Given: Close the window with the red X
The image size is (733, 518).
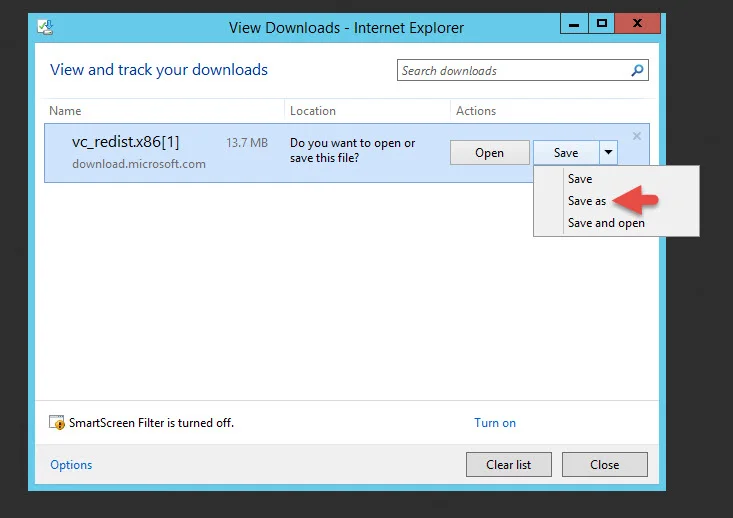Looking at the screenshot, I should click(x=638, y=23).
